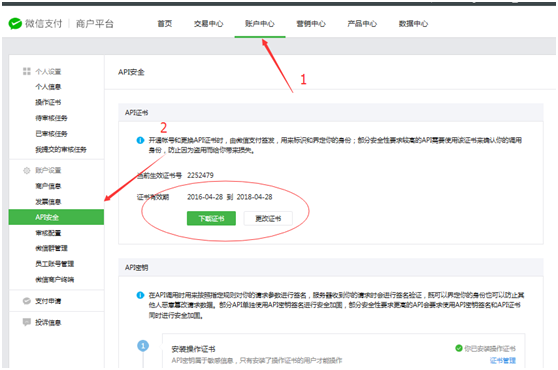This screenshot has width=558, height=370.
Task: Select 员工账号管理 in the sidebar
Action: pyautogui.click(x=54, y=264)
